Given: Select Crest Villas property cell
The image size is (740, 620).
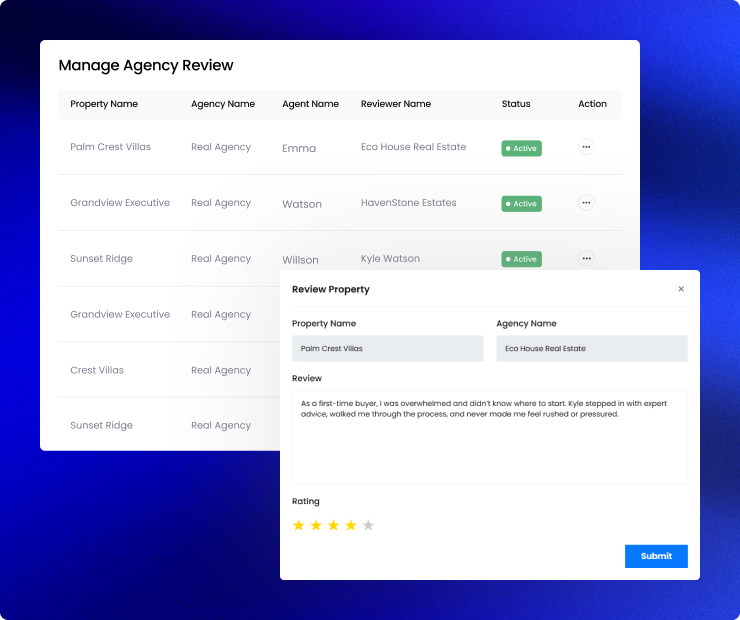Looking at the screenshot, I should tap(97, 370).
